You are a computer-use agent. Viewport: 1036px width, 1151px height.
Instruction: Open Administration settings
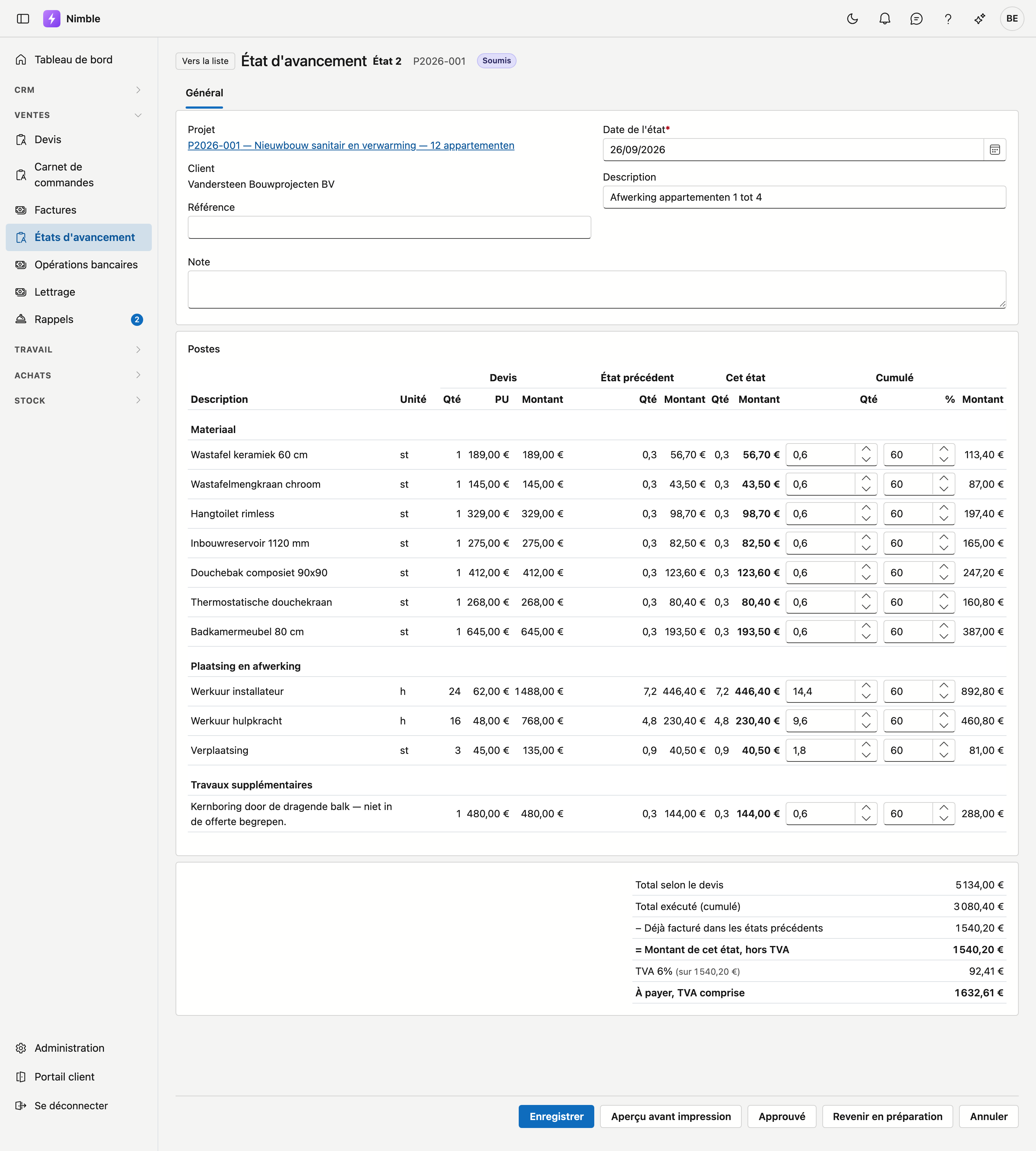pos(78,1048)
